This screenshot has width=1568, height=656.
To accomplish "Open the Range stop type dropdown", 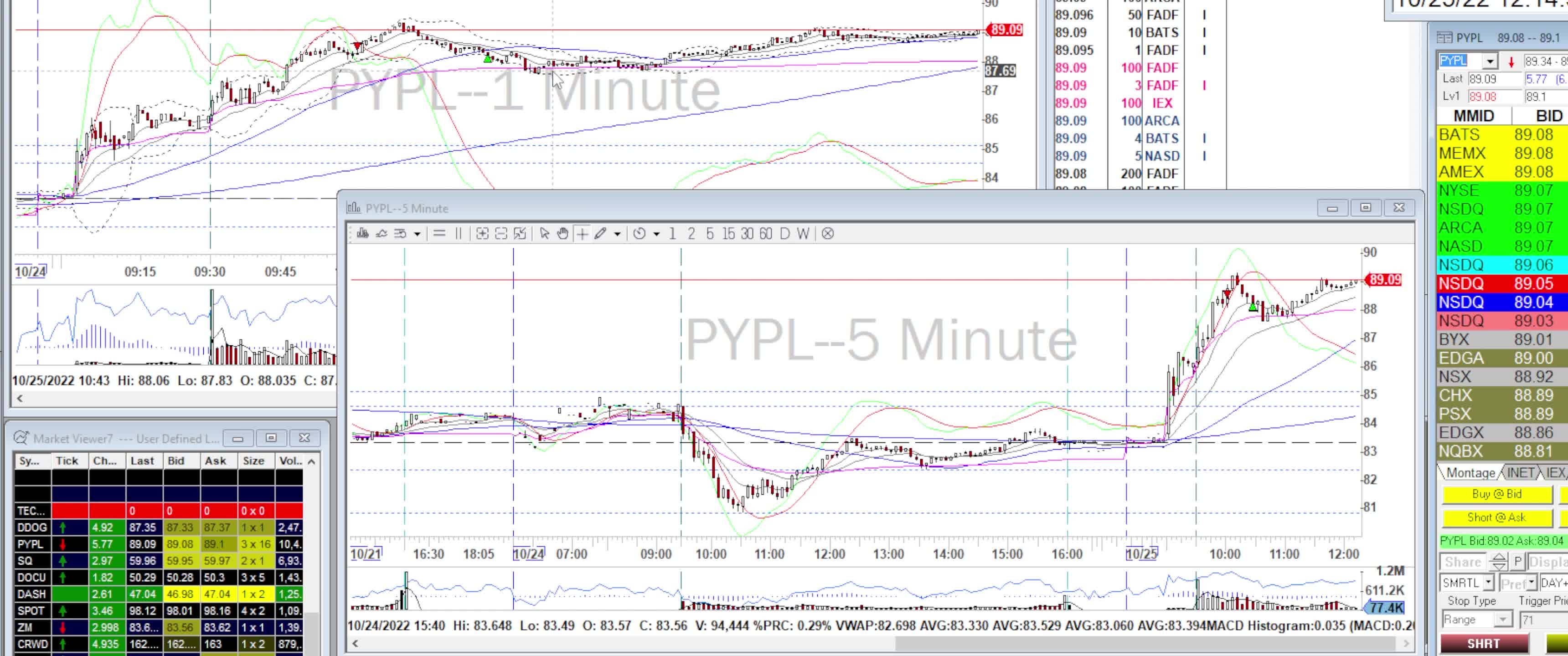I will [1503, 620].
